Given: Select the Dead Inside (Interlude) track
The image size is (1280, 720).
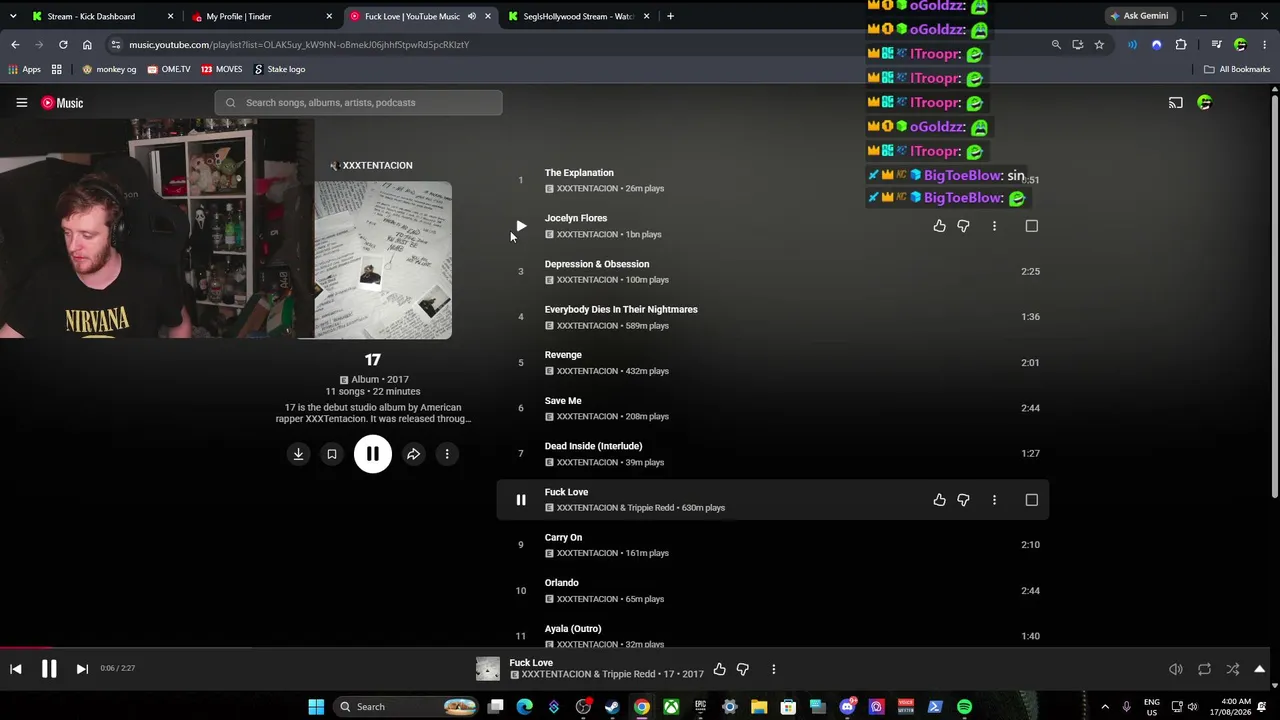Looking at the screenshot, I should coord(593,446).
